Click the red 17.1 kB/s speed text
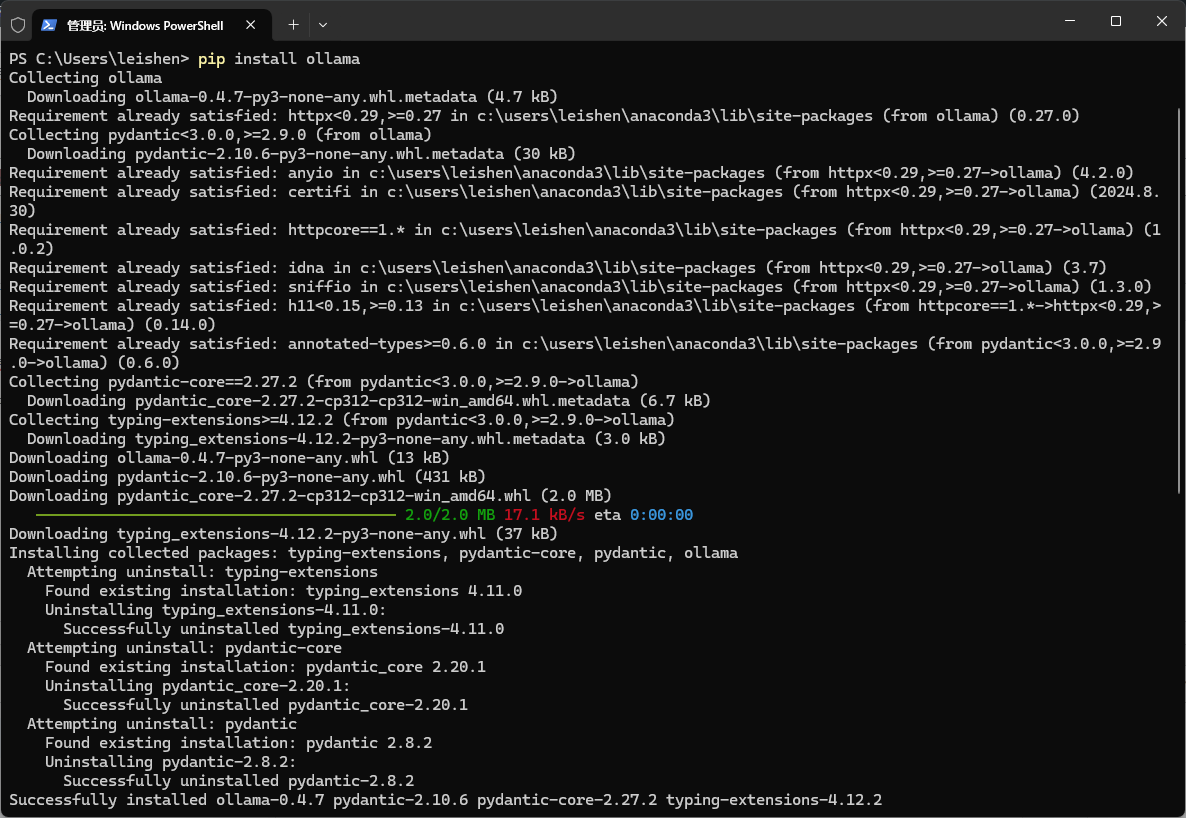This screenshot has width=1186, height=818. pos(544,515)
